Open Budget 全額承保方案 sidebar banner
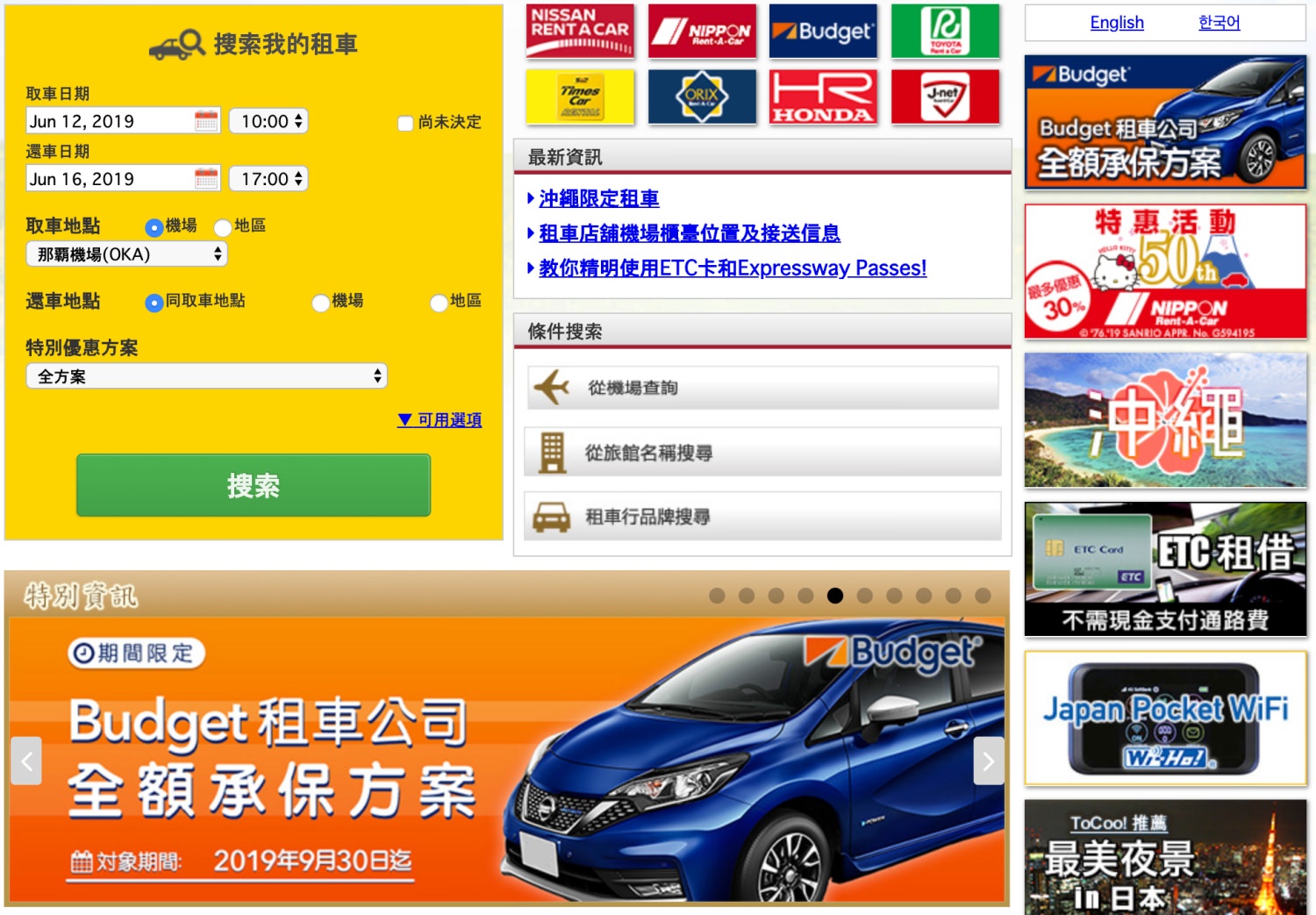 click(x=1165, y=122)
